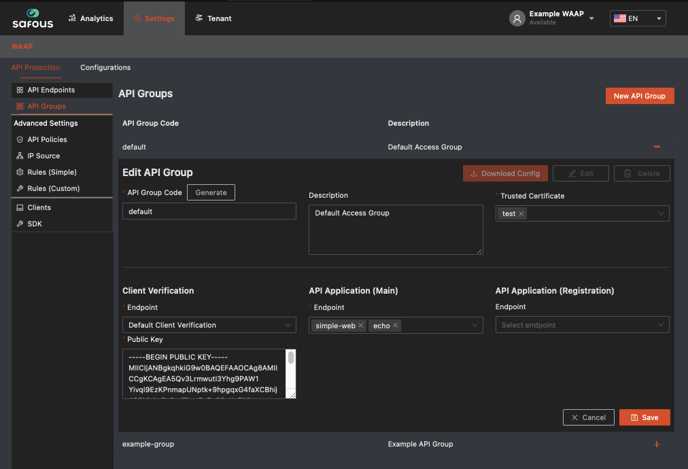Click the 'Advanced Settings' sidebar heading
Viewport: 688px width, 469px height.
[46, 123]
